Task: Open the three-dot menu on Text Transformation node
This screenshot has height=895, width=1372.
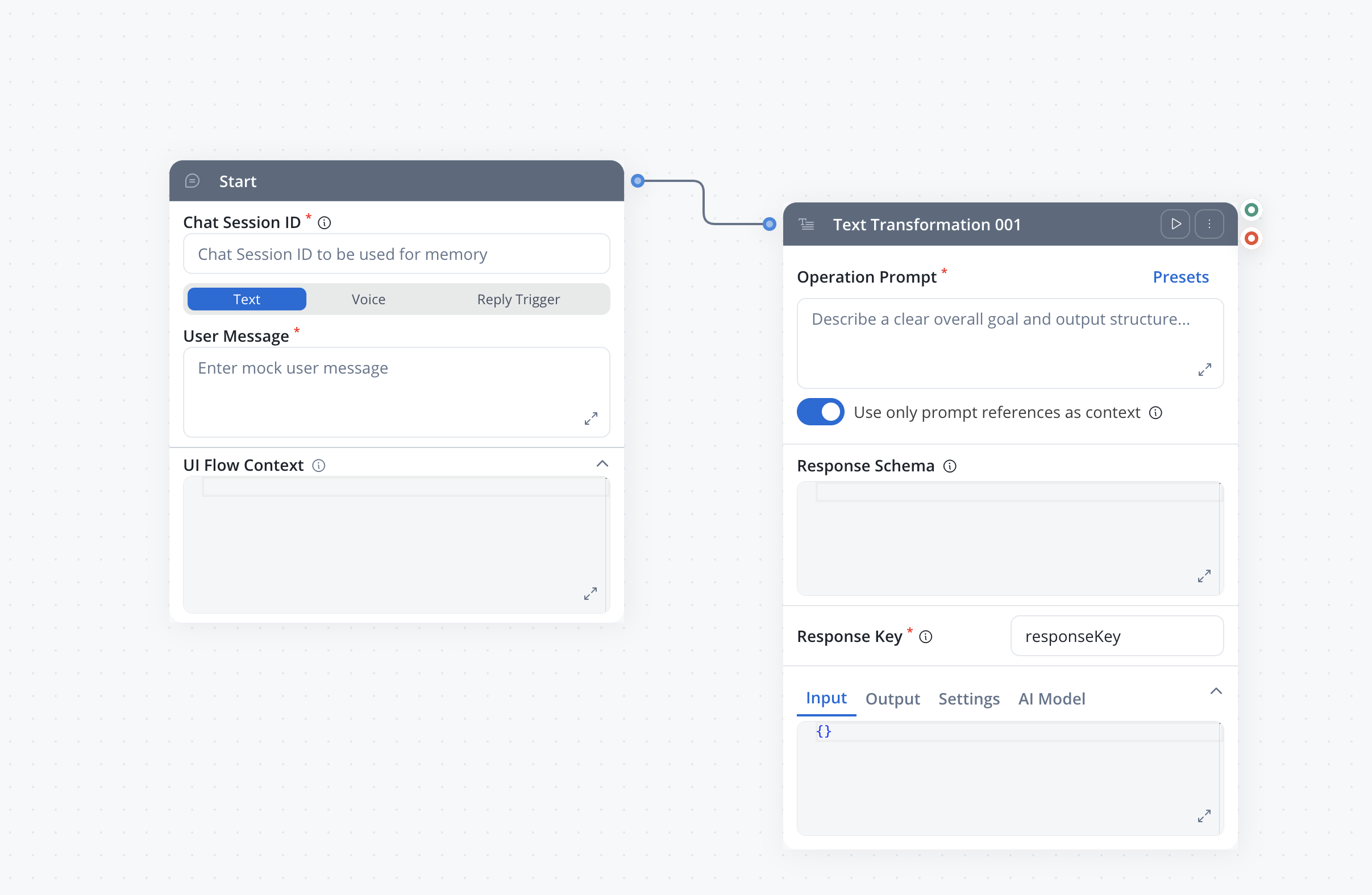Action: [x=1209, y=224]
